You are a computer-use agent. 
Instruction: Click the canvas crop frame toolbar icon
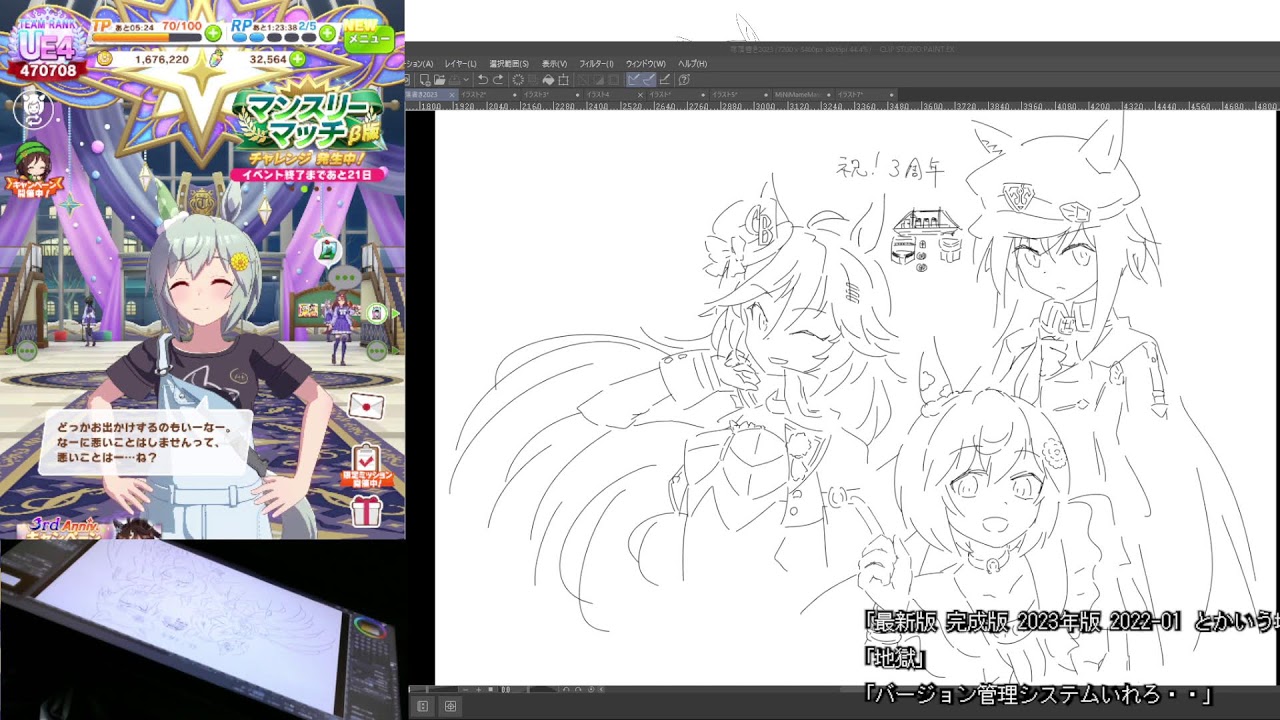coord(564,80)
